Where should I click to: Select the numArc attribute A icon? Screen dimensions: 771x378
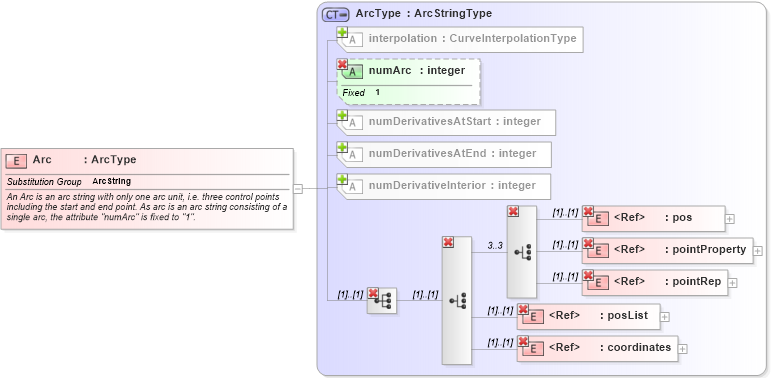tap(353, 72)
